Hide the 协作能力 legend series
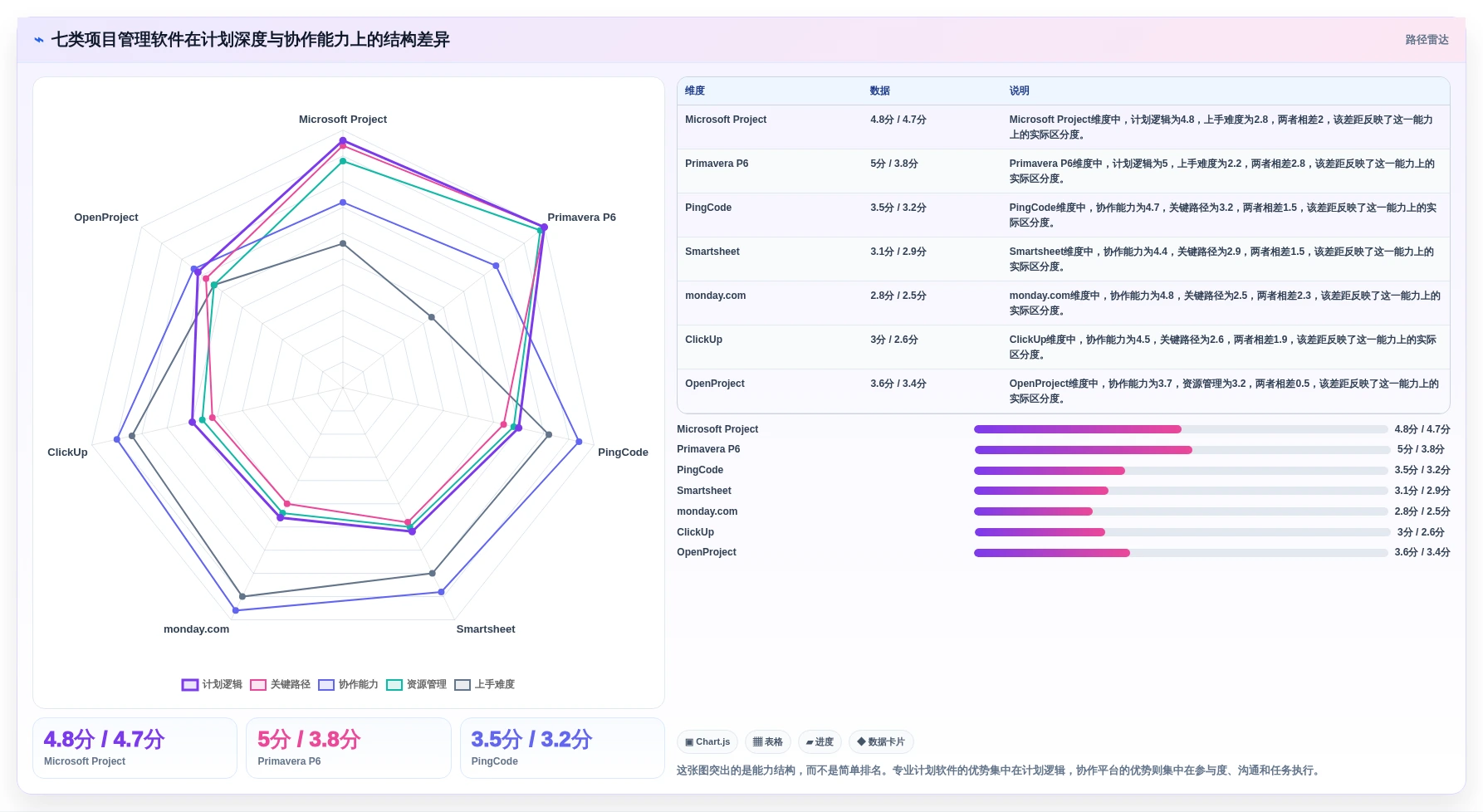This screenshot has height=812, width=1483. coord(349,684)
